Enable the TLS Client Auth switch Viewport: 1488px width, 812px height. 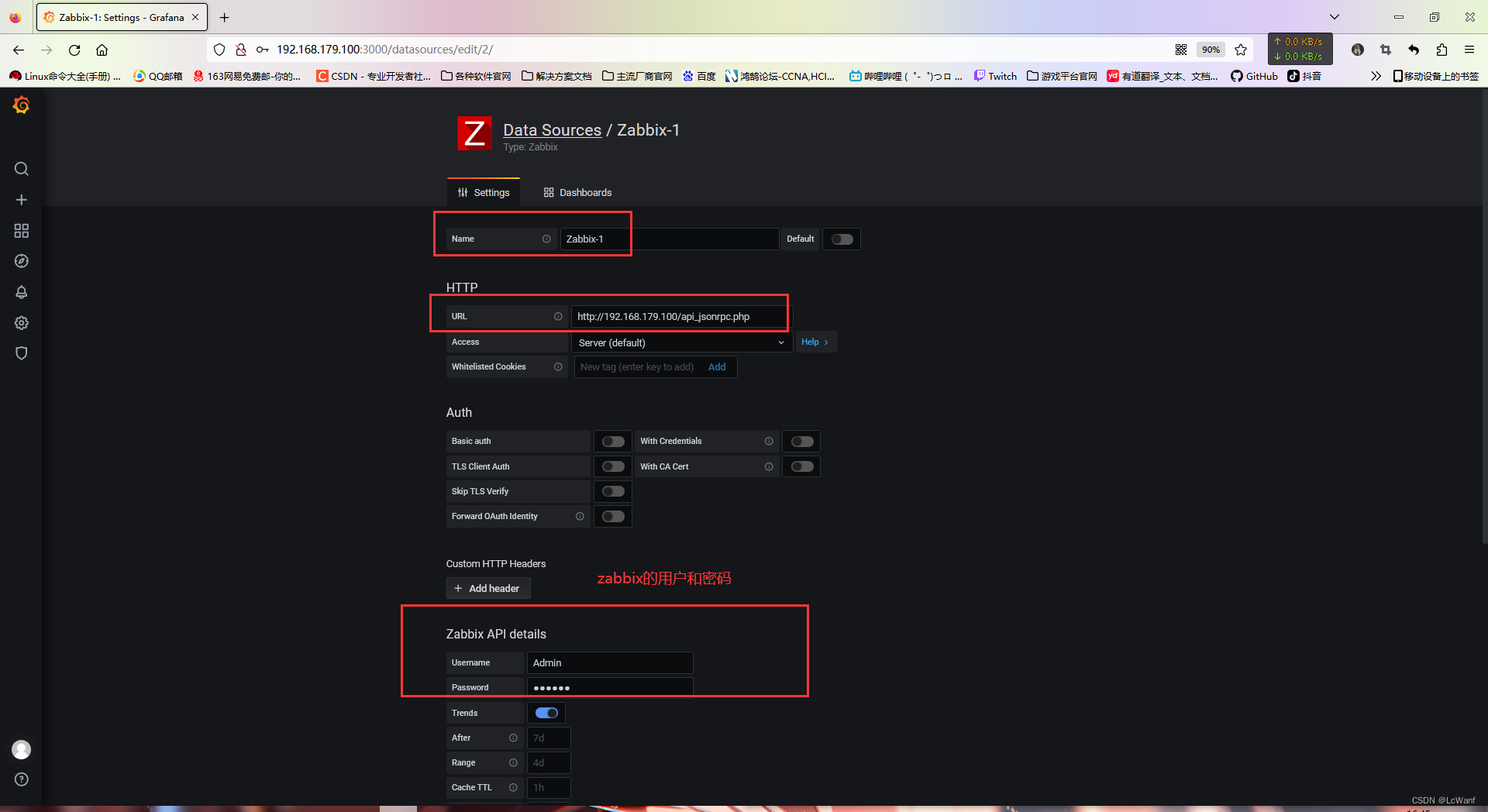[613, 466]
